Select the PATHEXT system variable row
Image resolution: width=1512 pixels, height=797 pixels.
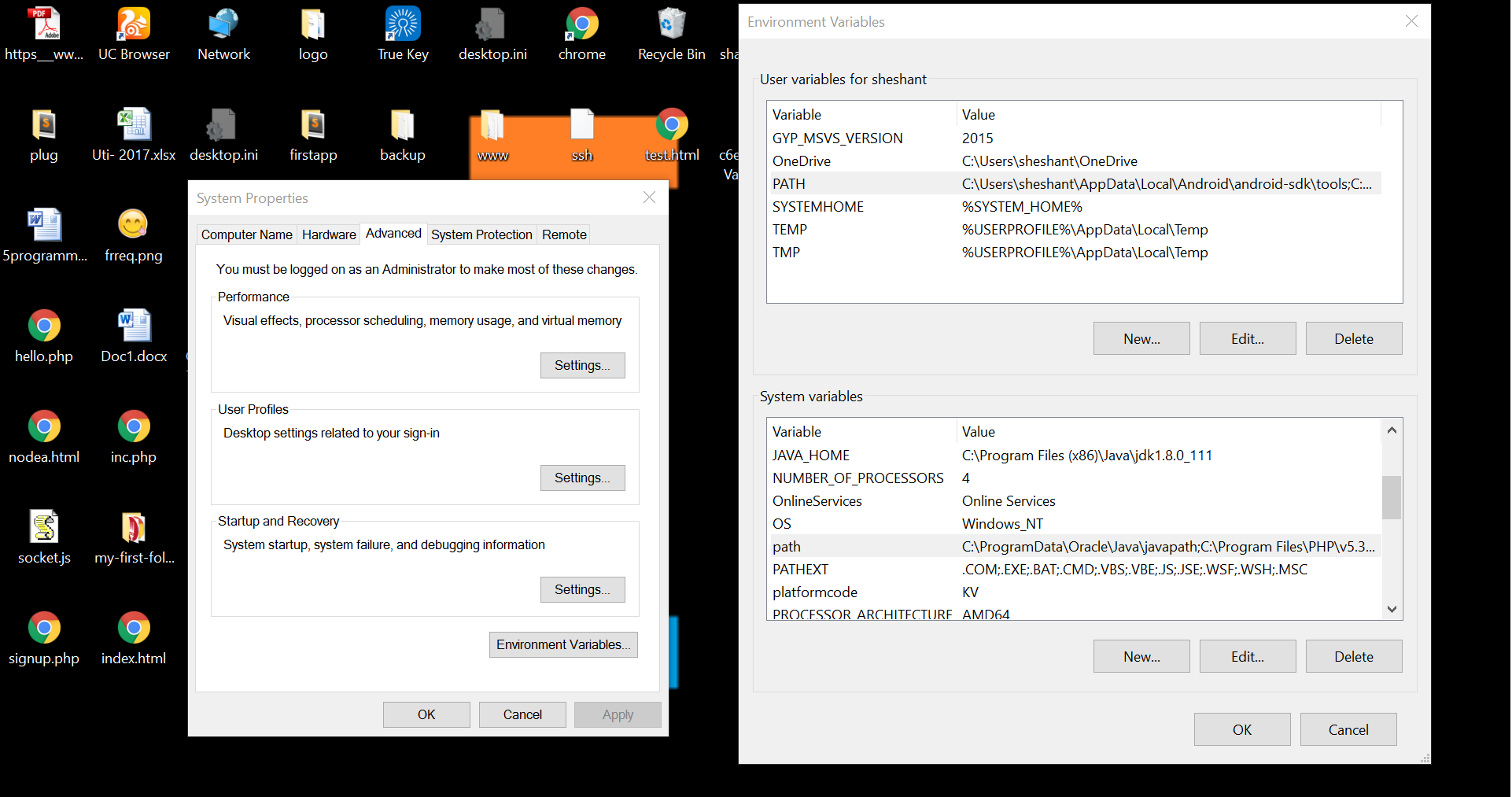point(1075,569)
